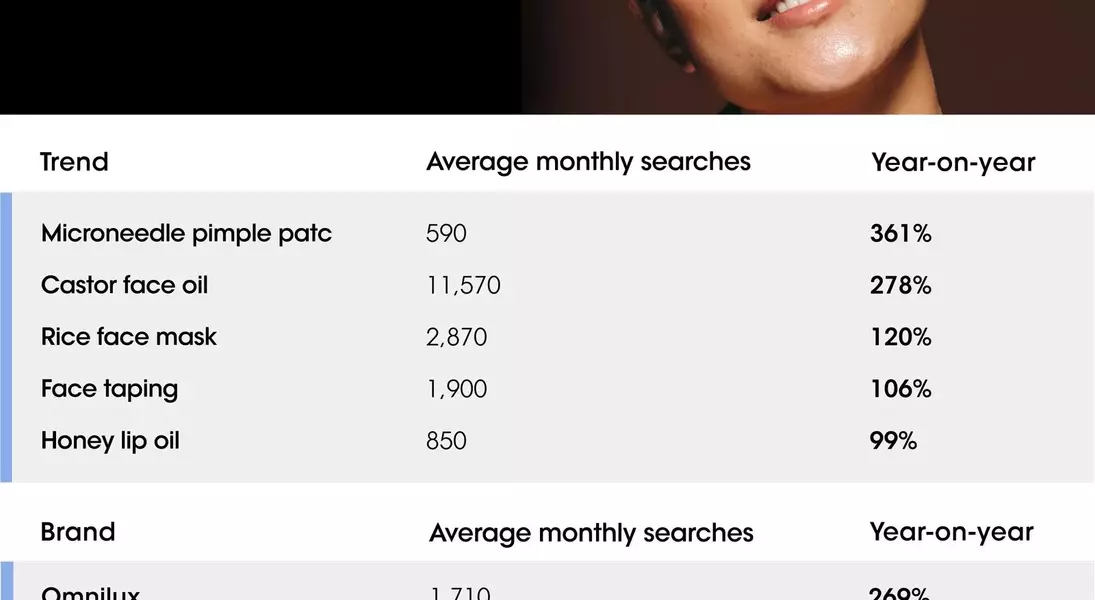Select the 850 monthly searches value

[446, 440]
